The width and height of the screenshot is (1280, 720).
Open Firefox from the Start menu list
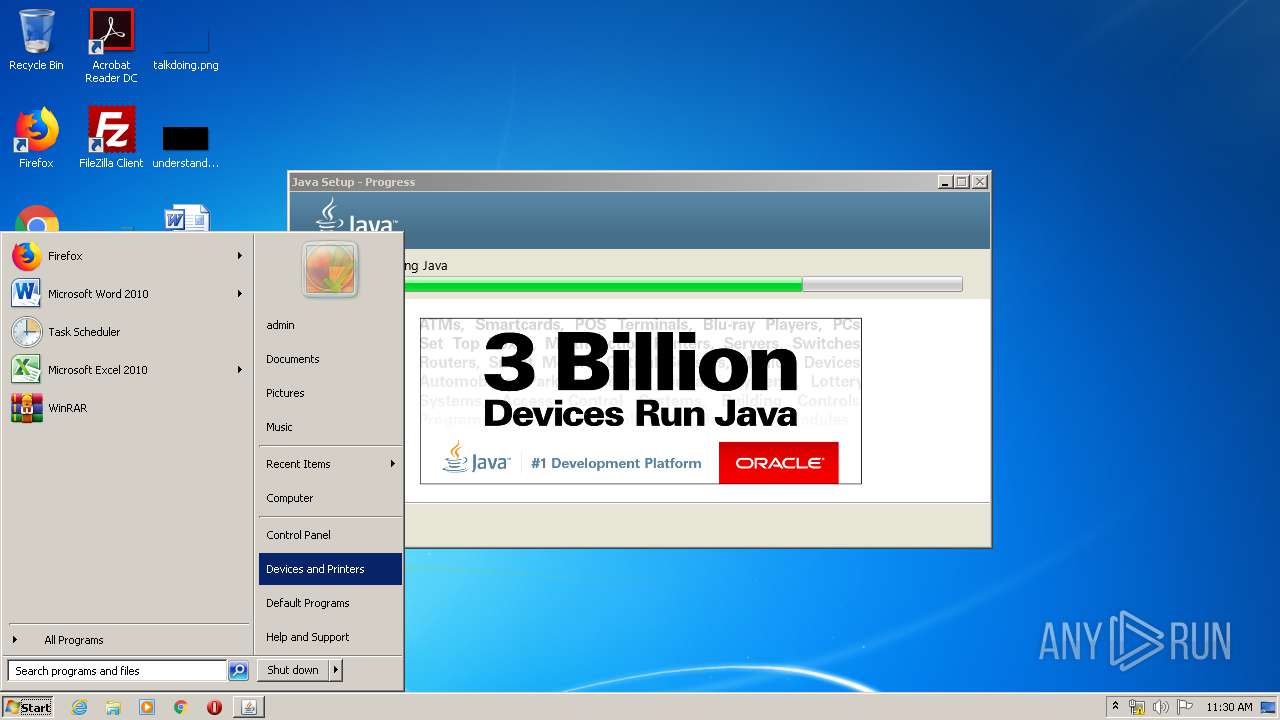128,256
